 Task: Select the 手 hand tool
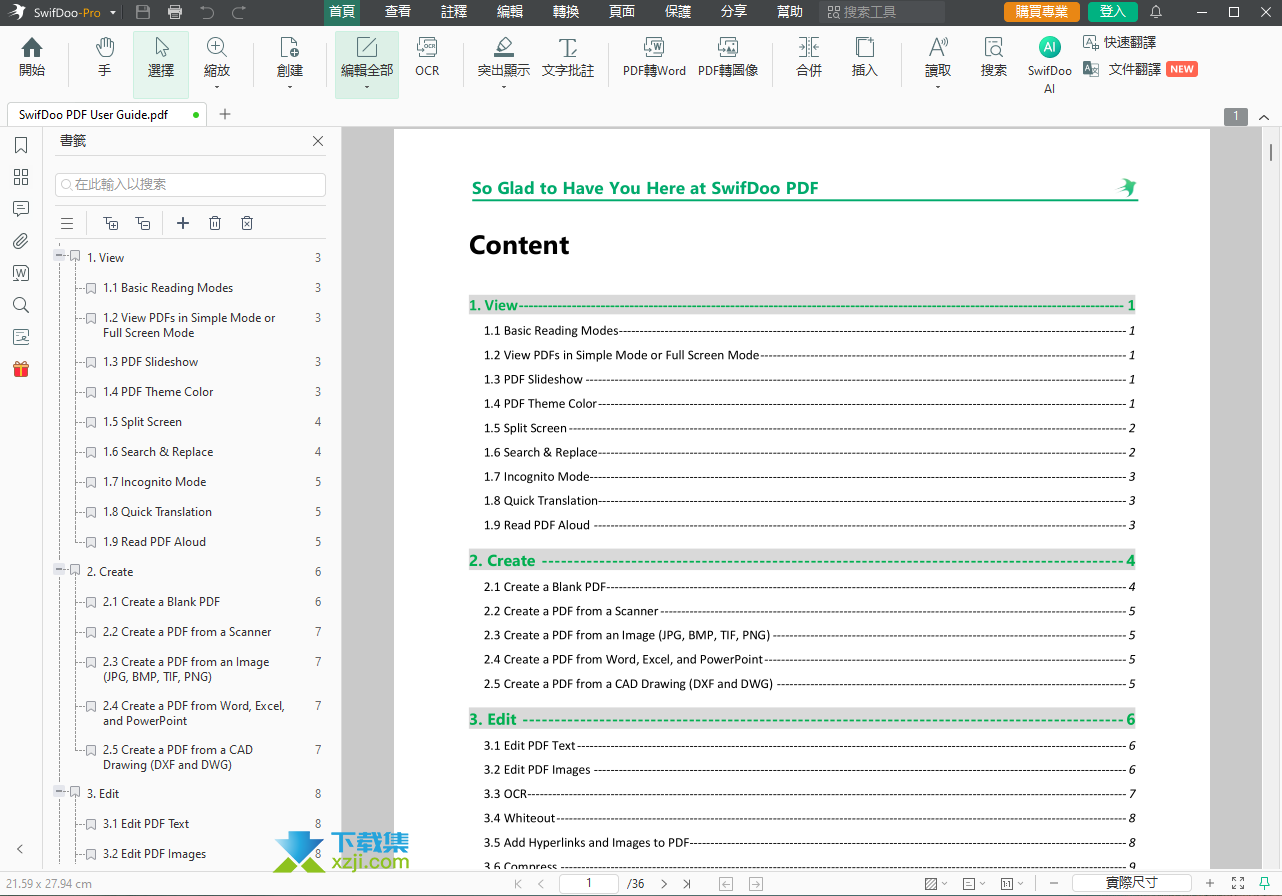pyautogui.click(x=105, y=59)
